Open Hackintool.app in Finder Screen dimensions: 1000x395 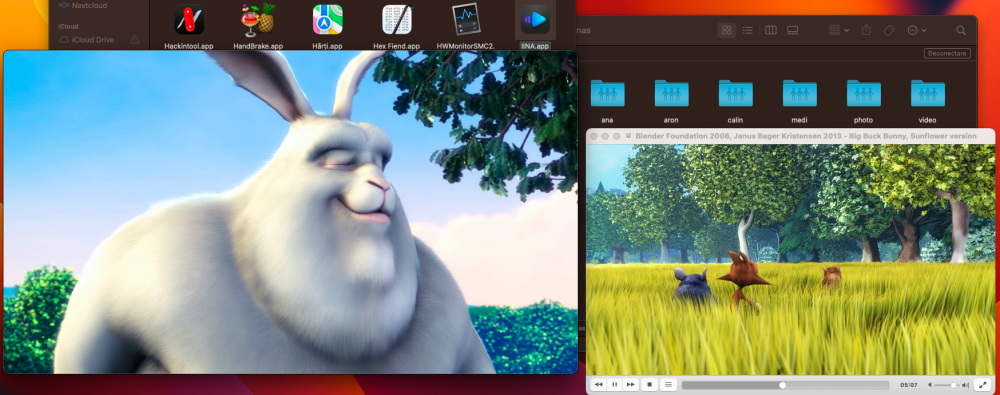point(189,20)
